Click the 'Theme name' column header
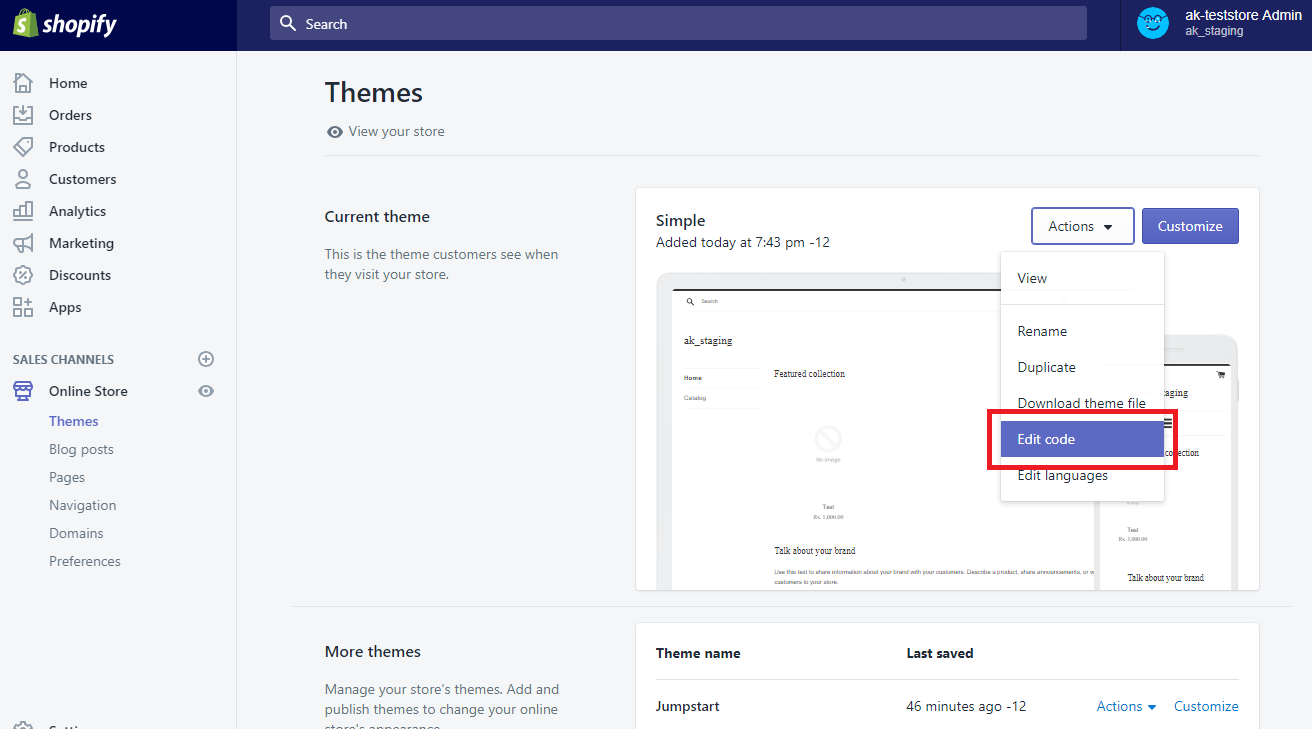The image size is (1312, 734). (x=698, y=653)
